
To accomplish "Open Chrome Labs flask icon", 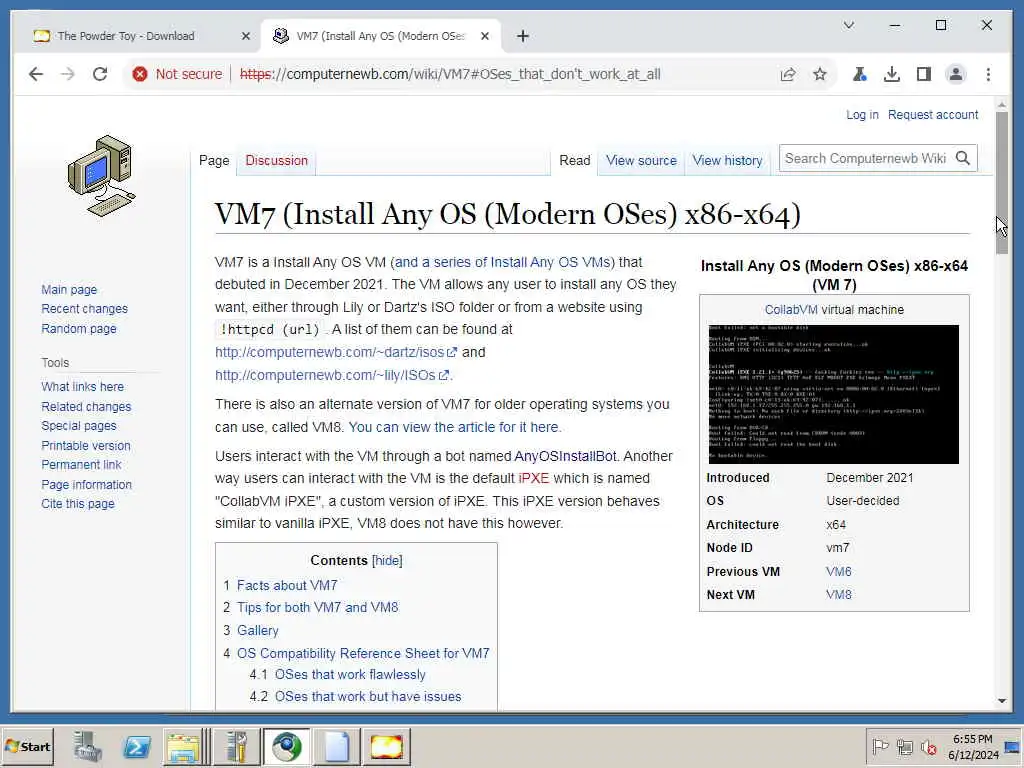I will [859, 74].
